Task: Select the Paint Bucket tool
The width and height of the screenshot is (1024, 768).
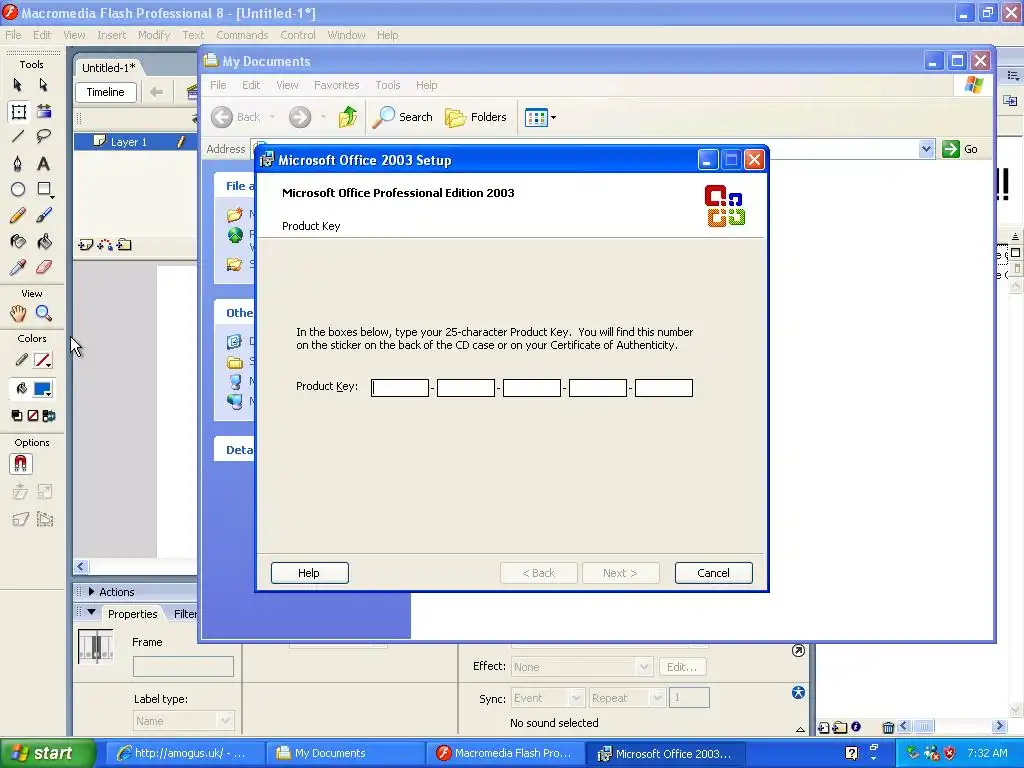Action: click(x=44, y=242)
